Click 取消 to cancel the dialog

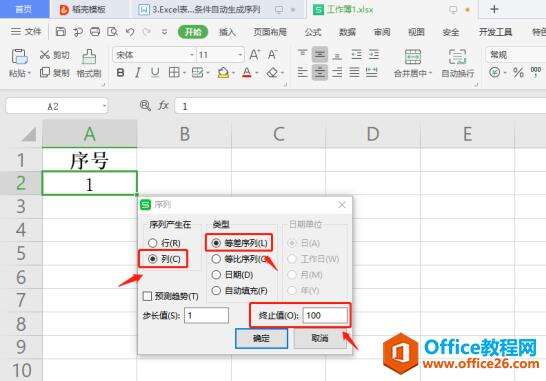[320, 338]
